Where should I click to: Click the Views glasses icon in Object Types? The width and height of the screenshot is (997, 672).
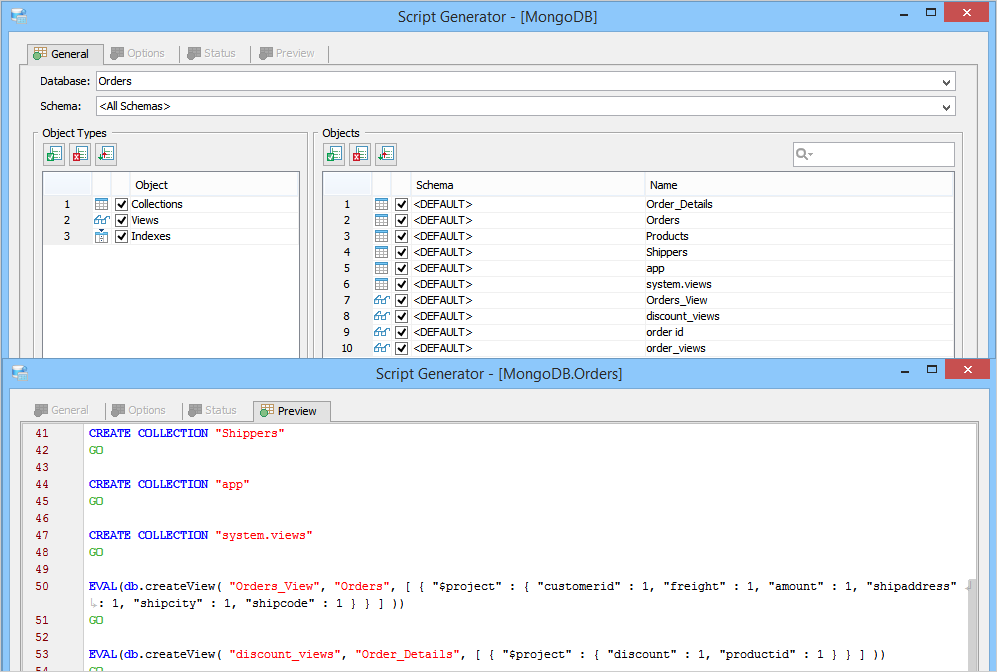coord(101,220)
